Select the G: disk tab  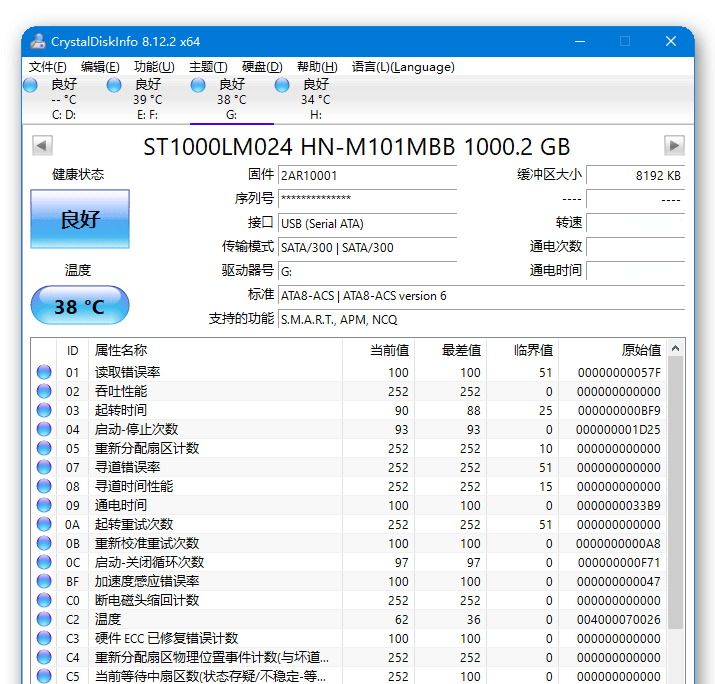232,99
